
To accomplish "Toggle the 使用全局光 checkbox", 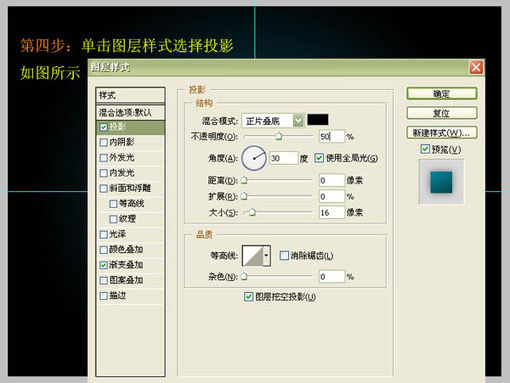I will (319, 158).
